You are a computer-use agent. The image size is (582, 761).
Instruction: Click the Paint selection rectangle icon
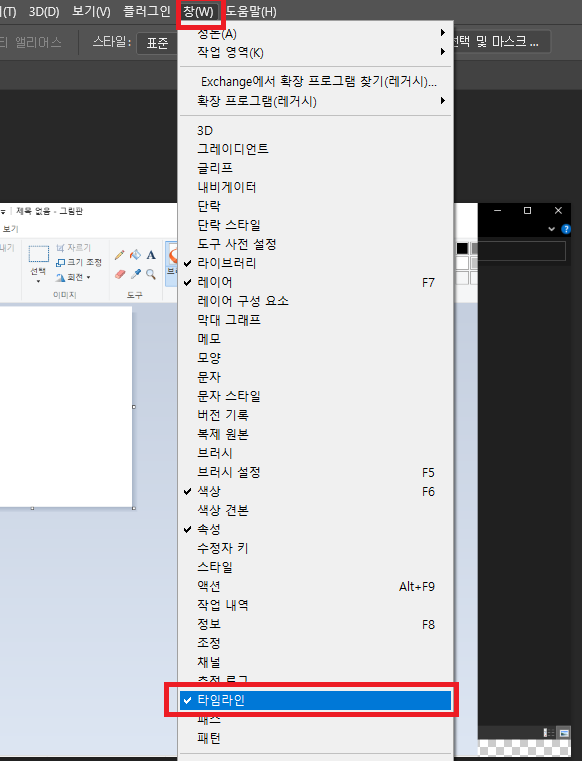coord(38,254)
